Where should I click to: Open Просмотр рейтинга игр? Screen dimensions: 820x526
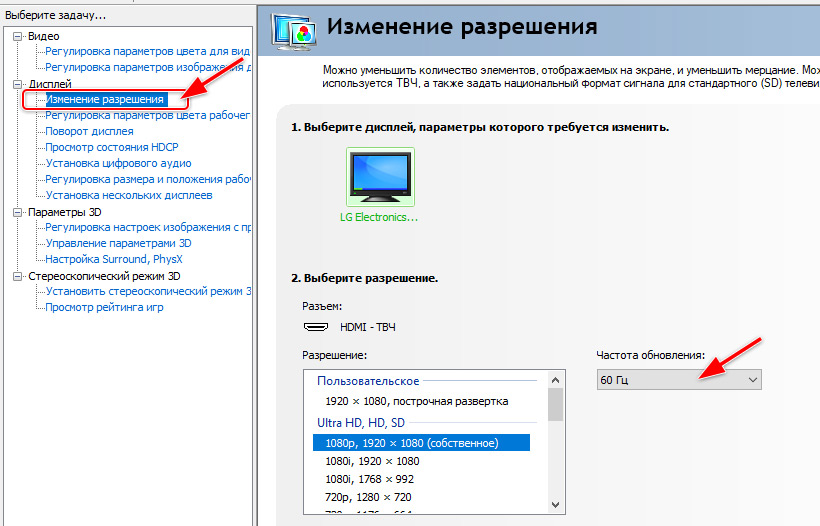105,307
